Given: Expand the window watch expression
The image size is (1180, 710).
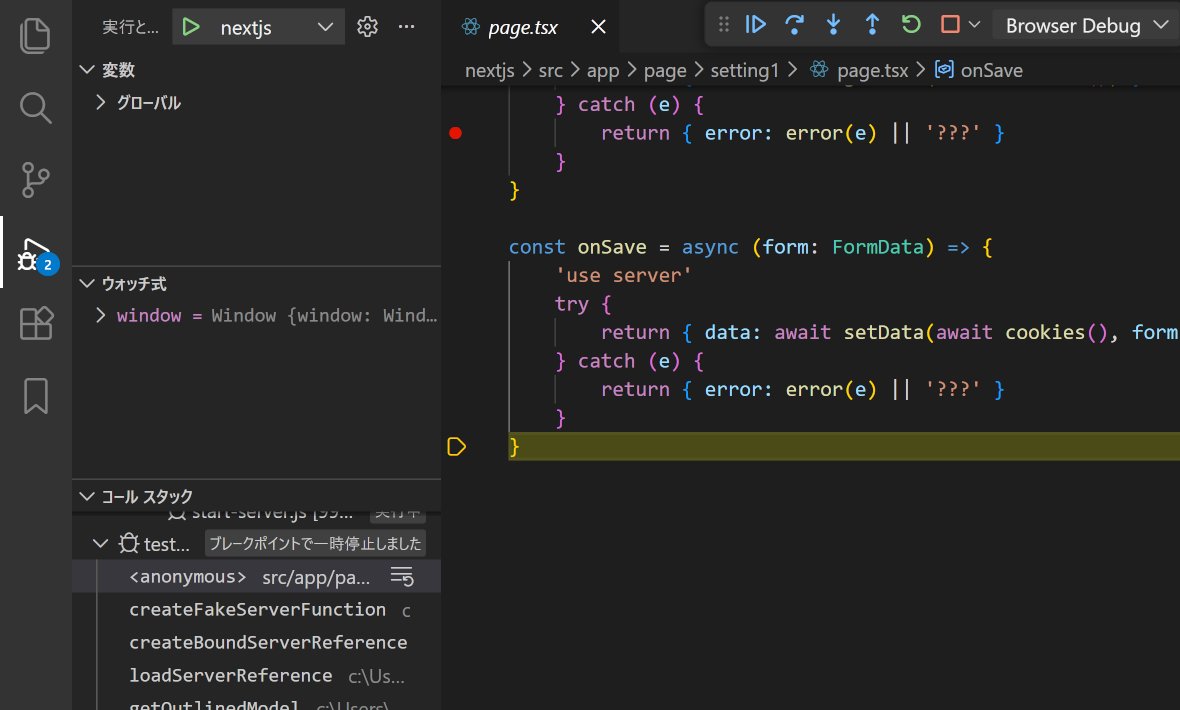Looking at the screenshot, I should coord(101,315).
